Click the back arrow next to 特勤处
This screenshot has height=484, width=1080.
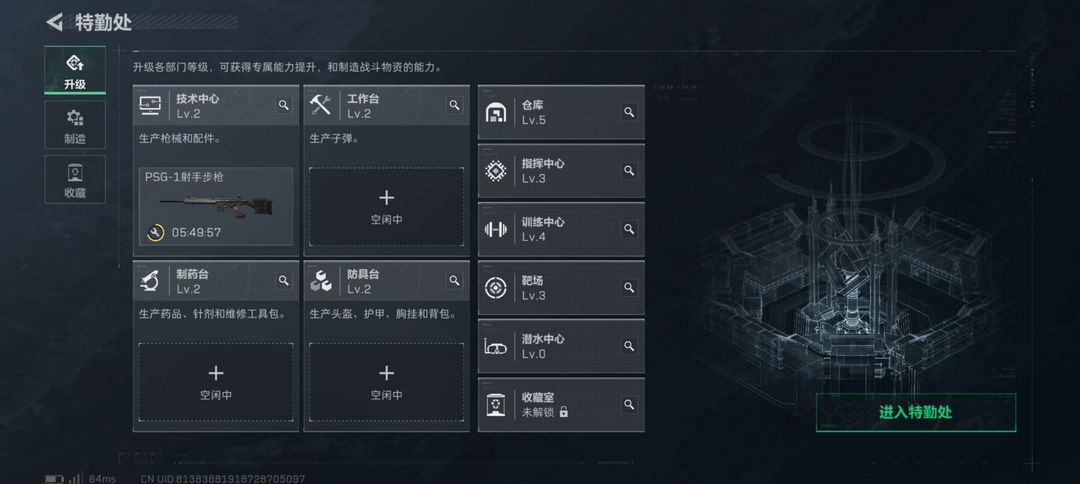[54, 22]
